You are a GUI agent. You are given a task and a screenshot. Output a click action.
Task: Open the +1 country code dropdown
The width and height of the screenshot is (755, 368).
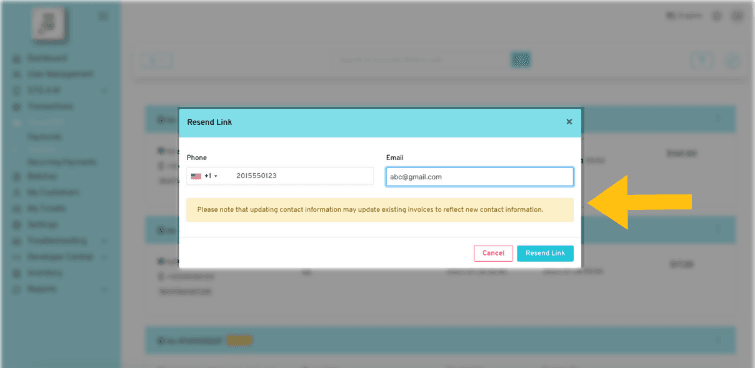pos(211,176)
